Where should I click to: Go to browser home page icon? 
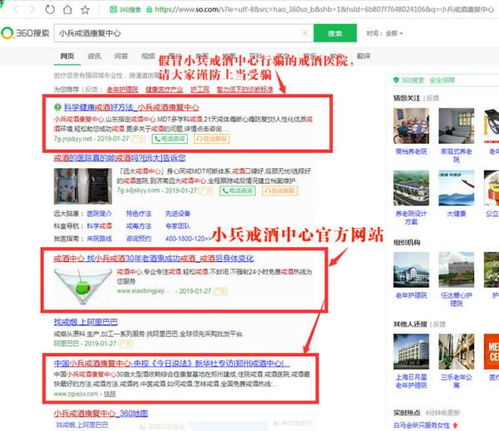68,9
